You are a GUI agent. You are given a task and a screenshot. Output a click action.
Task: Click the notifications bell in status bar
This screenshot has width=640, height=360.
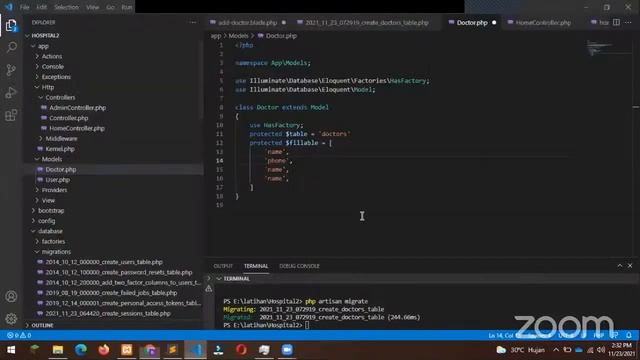point(629,336)
